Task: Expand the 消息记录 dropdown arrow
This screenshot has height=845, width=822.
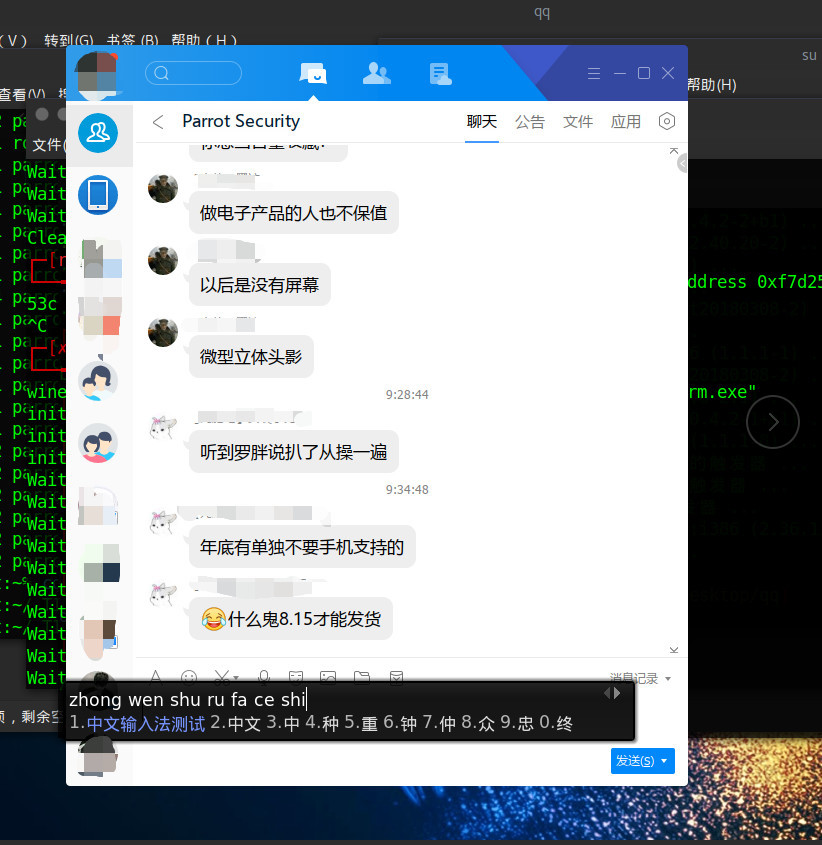Action: click(x=668, y=679)
